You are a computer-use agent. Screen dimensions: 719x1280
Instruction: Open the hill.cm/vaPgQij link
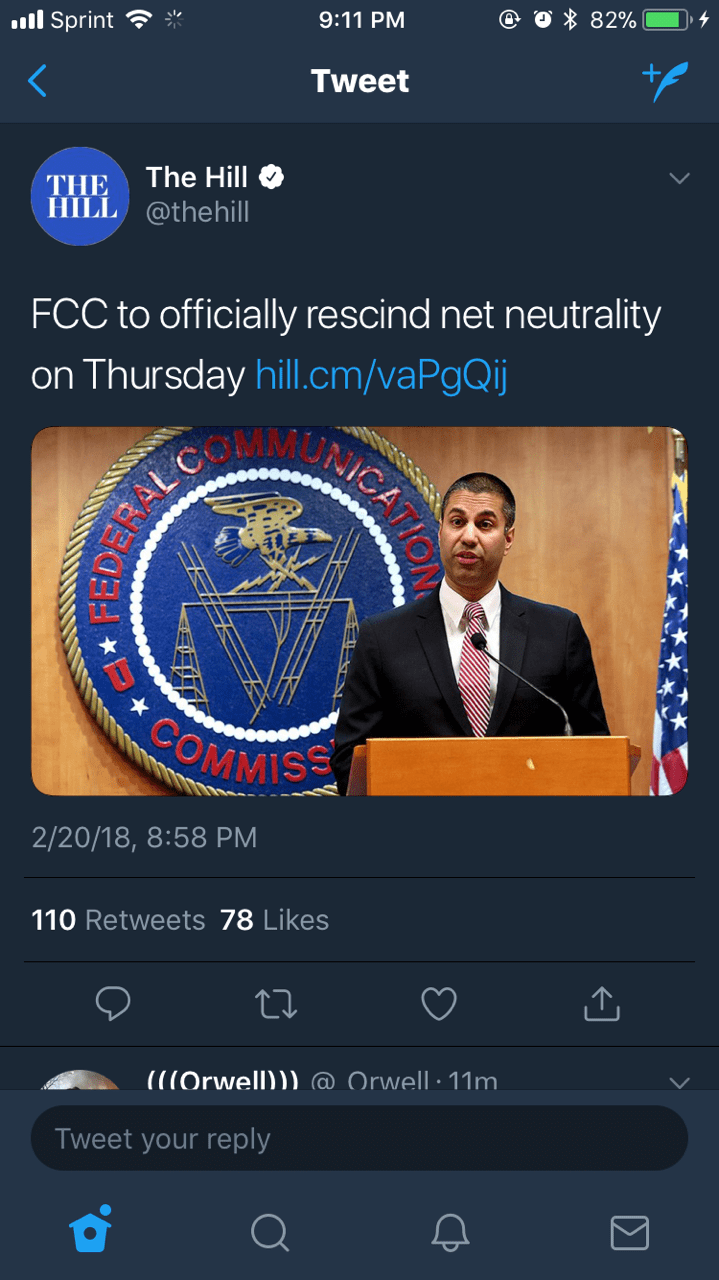382,374
